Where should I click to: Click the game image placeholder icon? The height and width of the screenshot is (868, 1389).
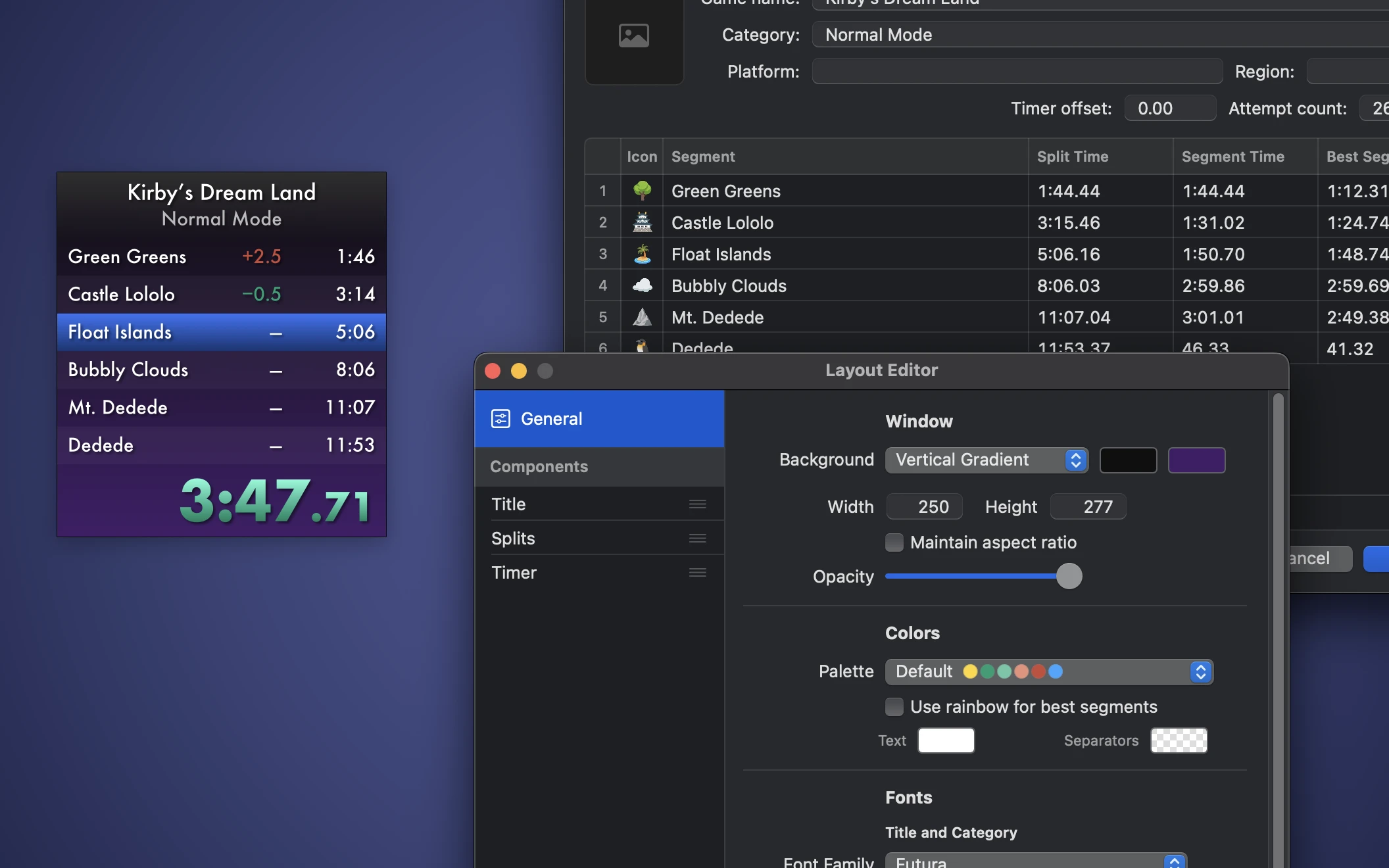(634, 36)
